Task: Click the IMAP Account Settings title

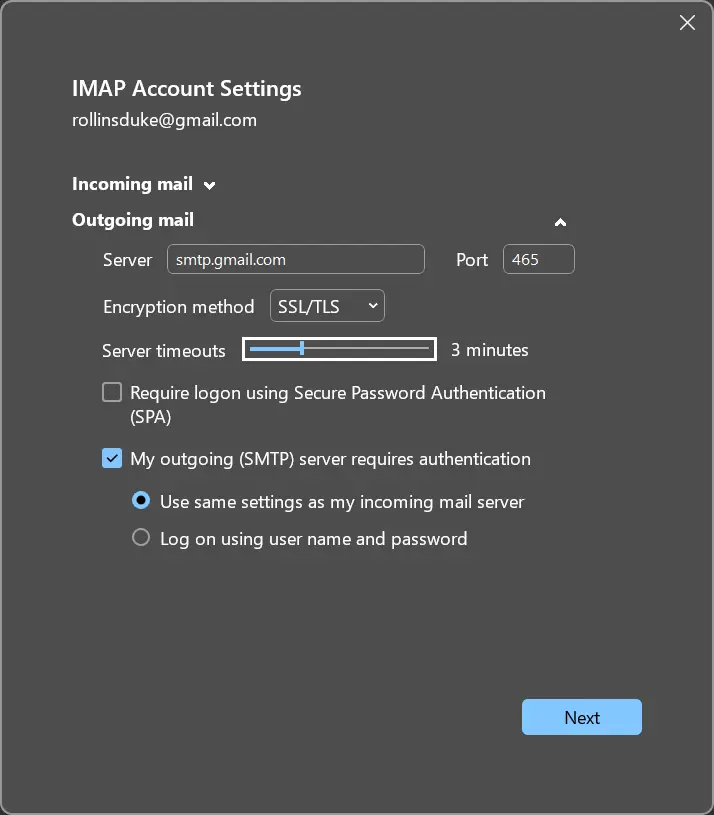Action: click(x=186, y=88)
